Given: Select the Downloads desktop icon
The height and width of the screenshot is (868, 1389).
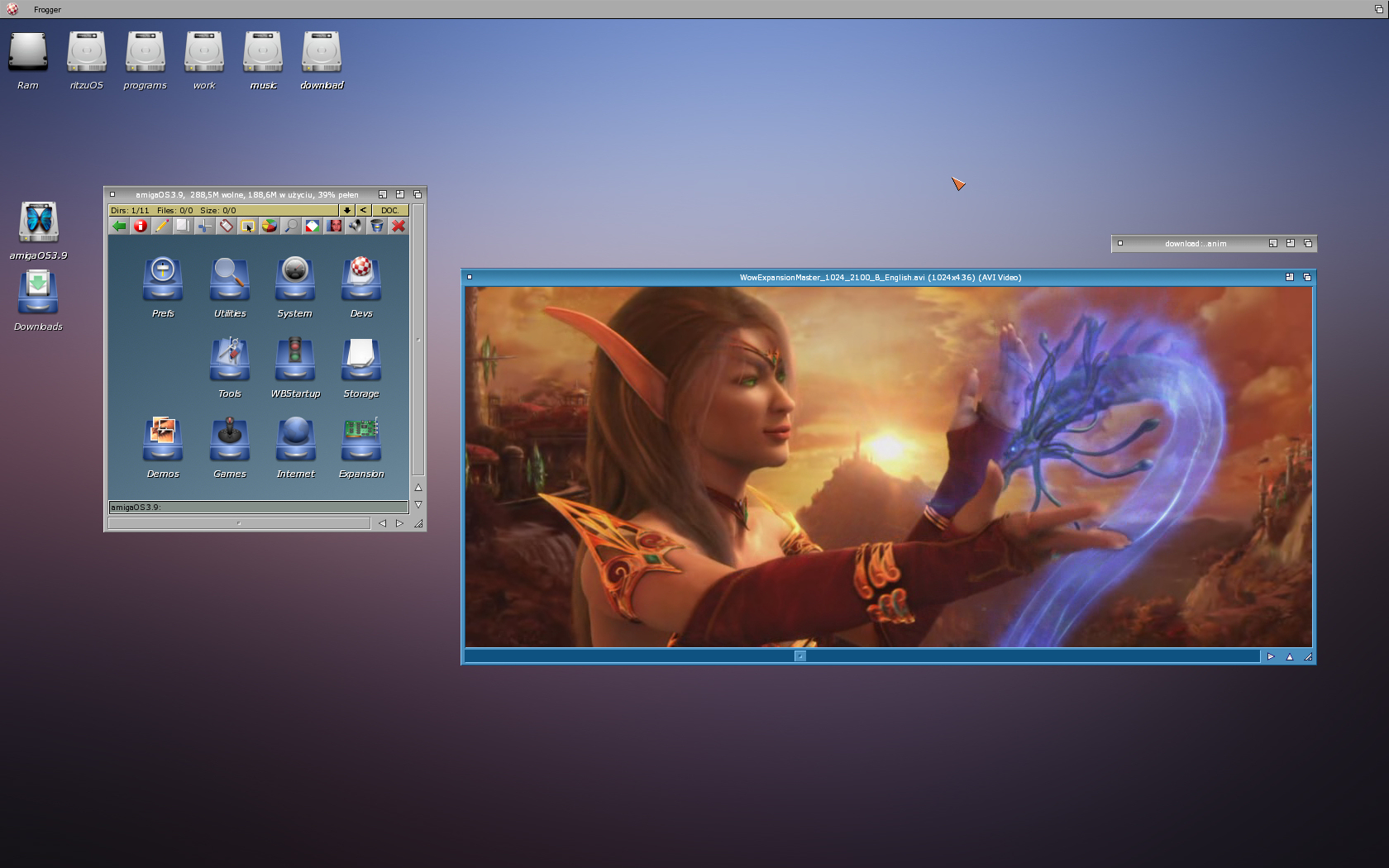Looking at the screenshot, I should [x=38, y=300].
